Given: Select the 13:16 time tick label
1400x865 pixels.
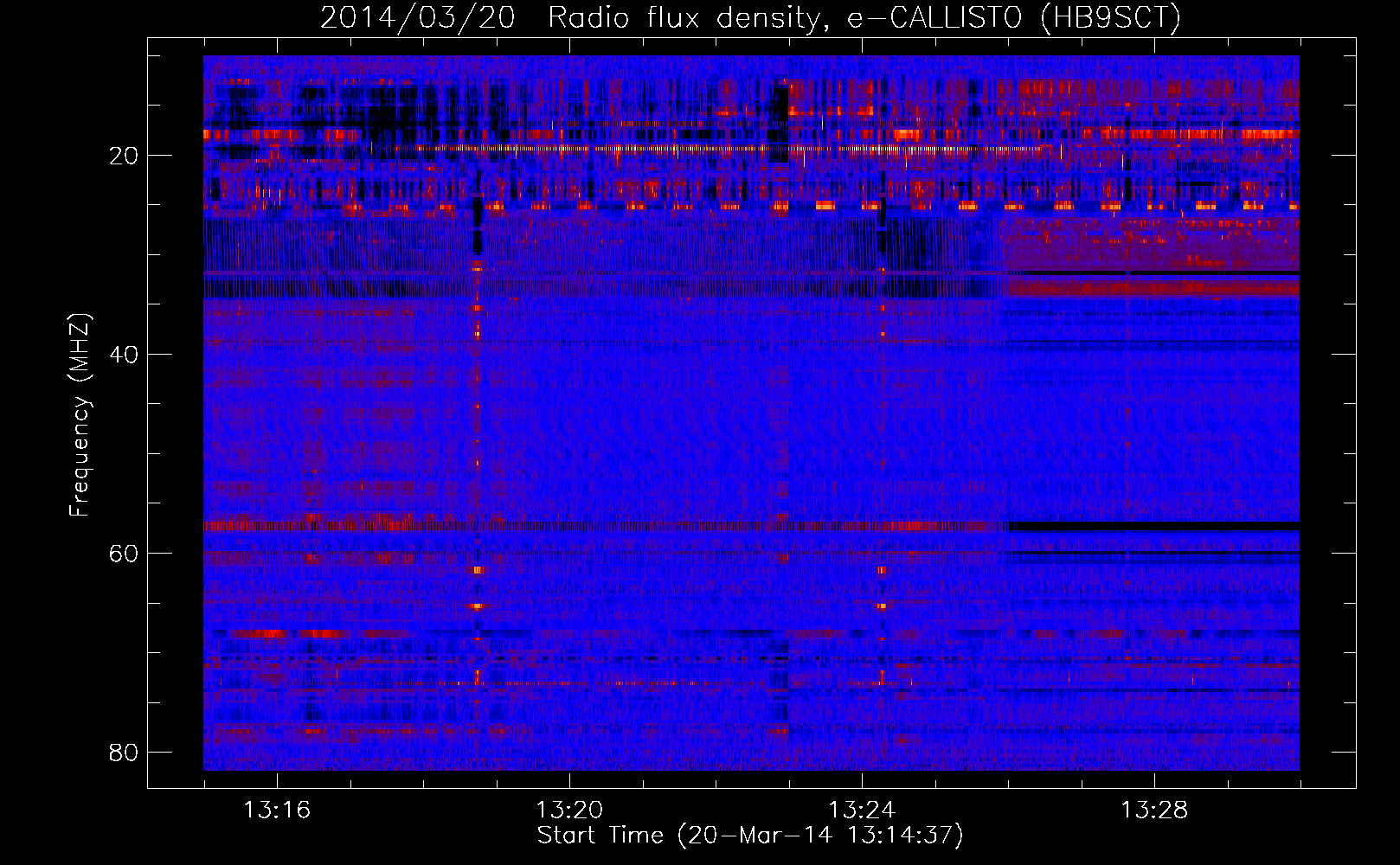Looking at the screenshot, I should click(x=277, y=811).
